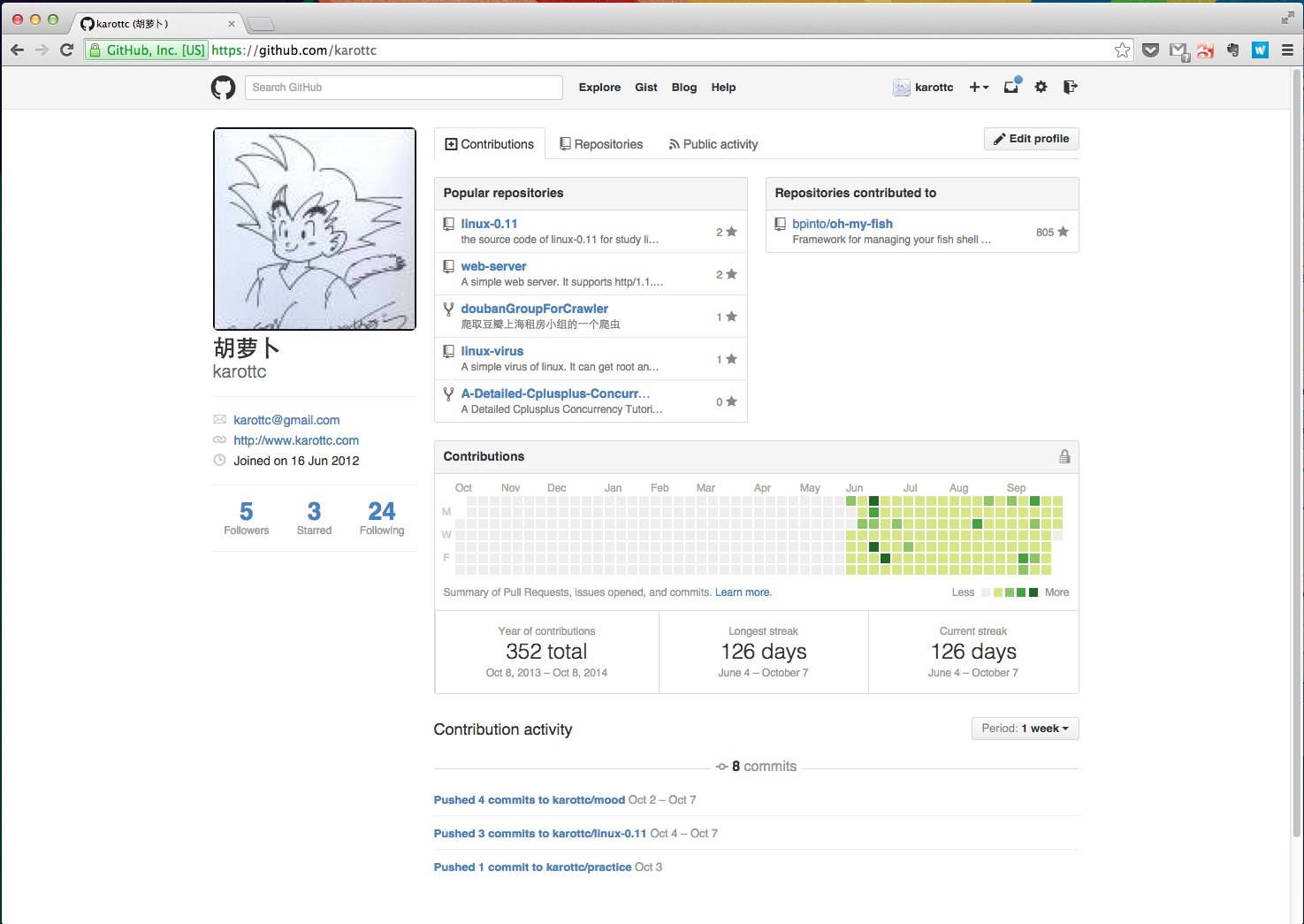
Task: Bookmark page with star icon
Action: pyautogui.click(x=1122, y=50)
